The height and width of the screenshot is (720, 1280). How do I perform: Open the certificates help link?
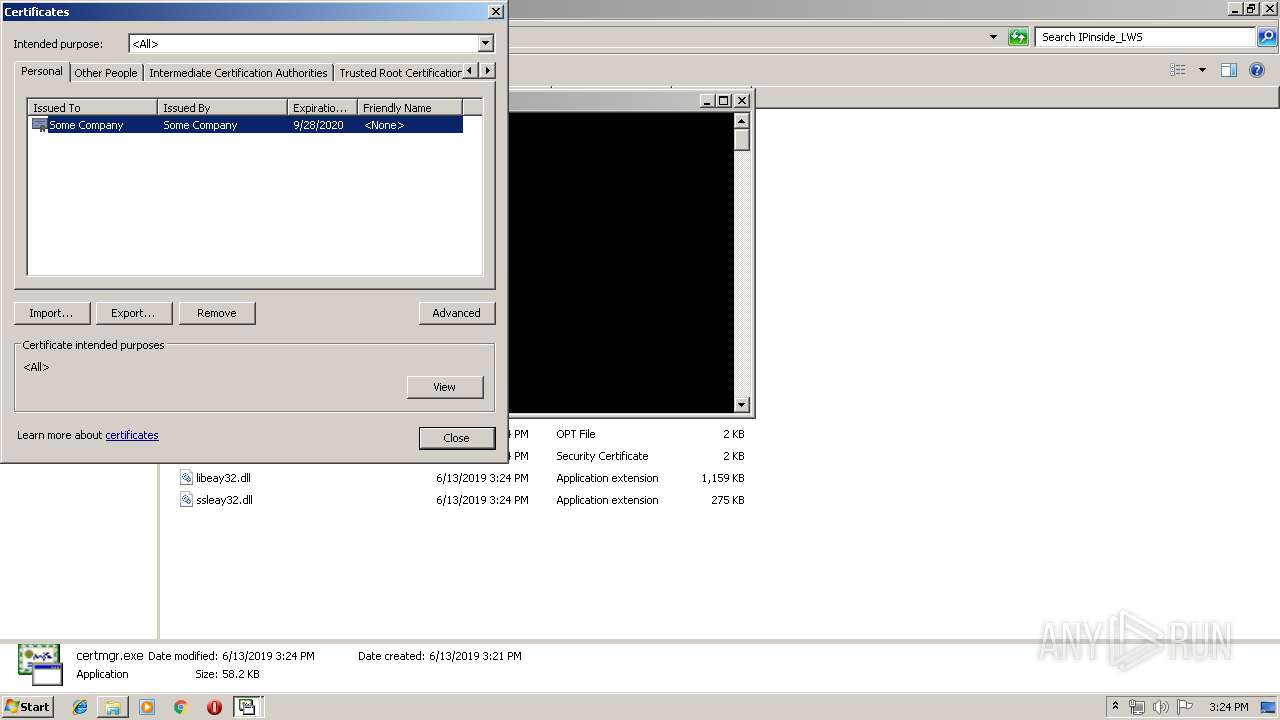(x=132, y=435)
